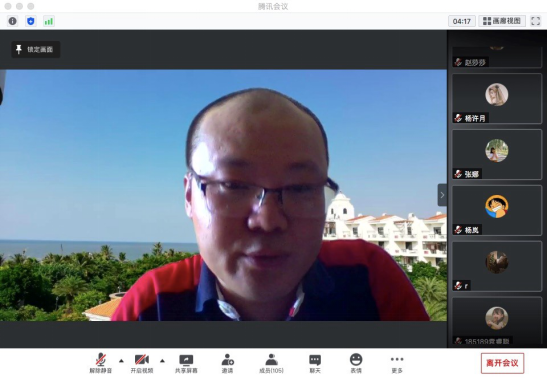Click the blue security shield icon
The height and width of the screenshot is (378, 548).
pyautogui.click(x=31, y=21)
